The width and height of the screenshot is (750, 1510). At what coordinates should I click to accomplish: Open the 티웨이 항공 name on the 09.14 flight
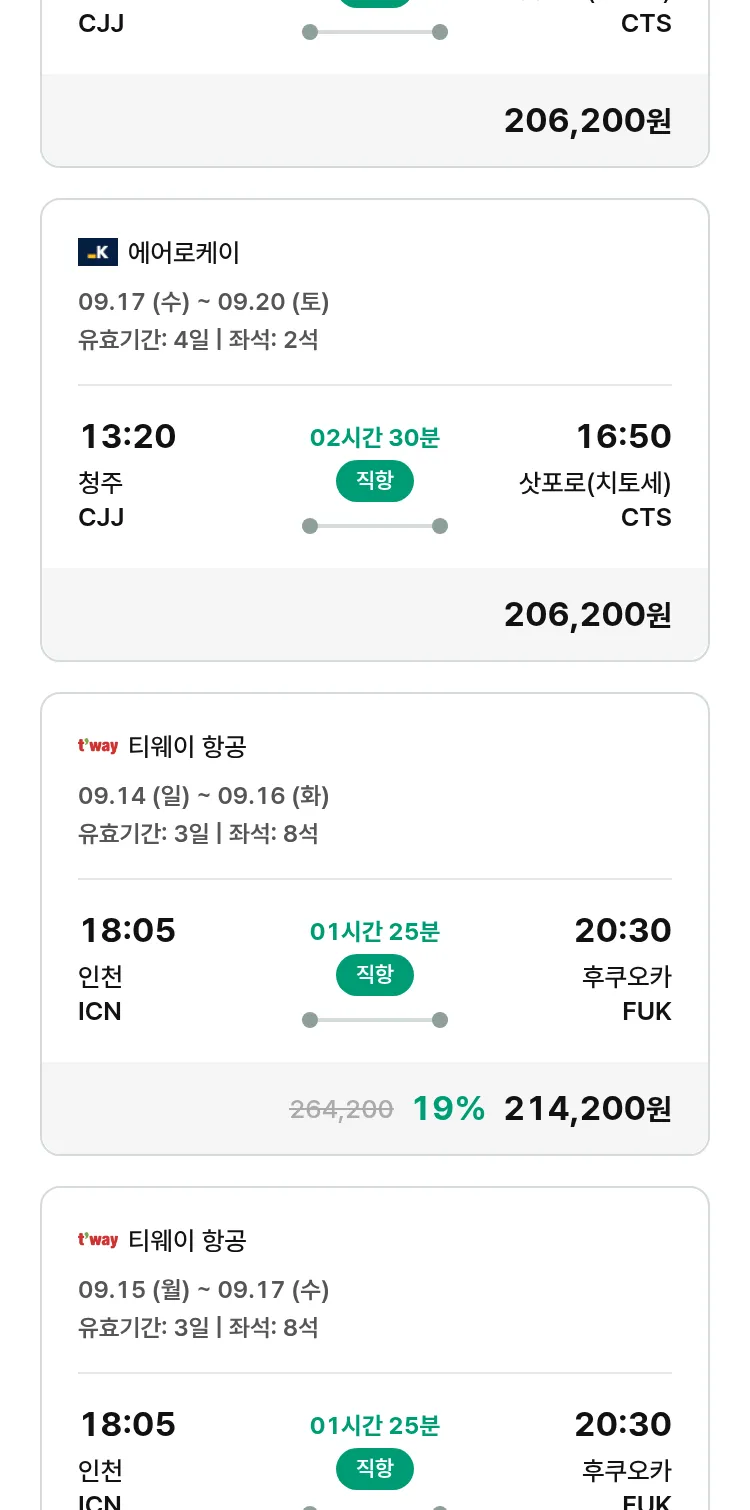[187, 746]
